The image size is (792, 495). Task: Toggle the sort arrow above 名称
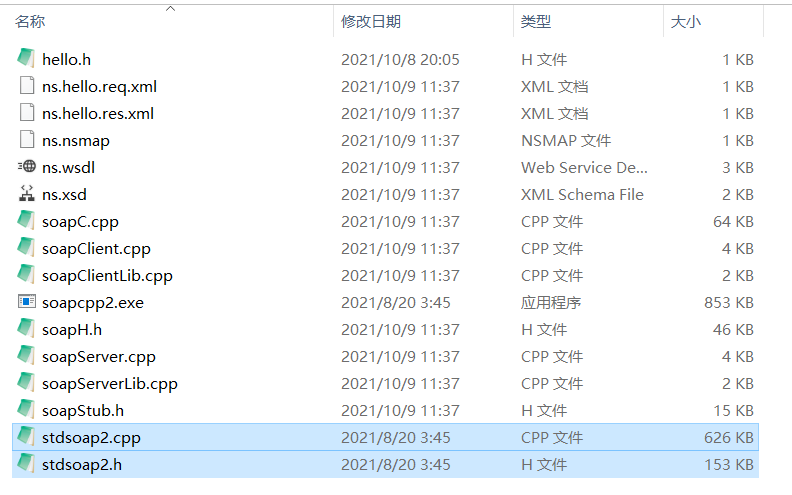[x=171, y=9]
